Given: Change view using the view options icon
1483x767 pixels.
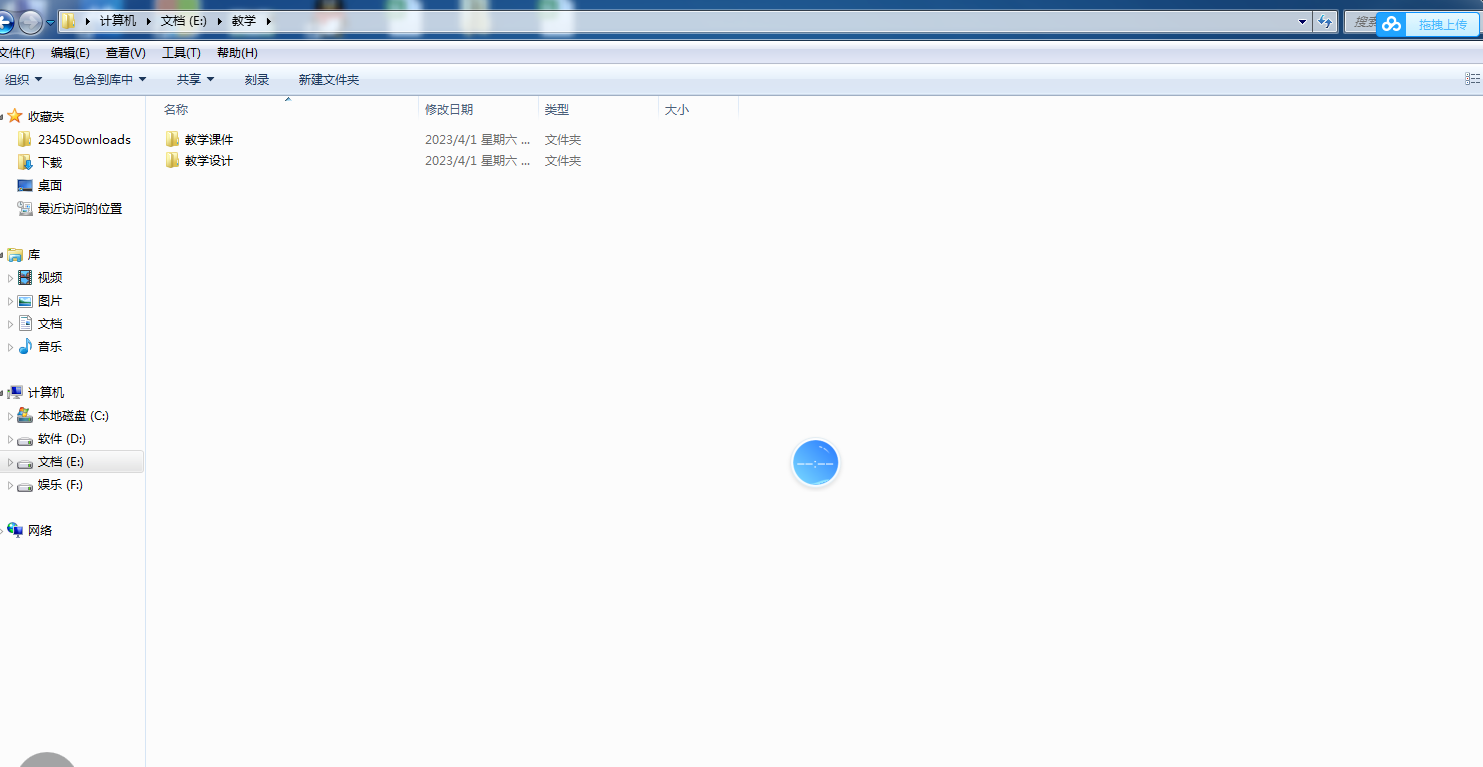Looking at the screenshot, I should pyautogui.click(x=1472, y=79).
